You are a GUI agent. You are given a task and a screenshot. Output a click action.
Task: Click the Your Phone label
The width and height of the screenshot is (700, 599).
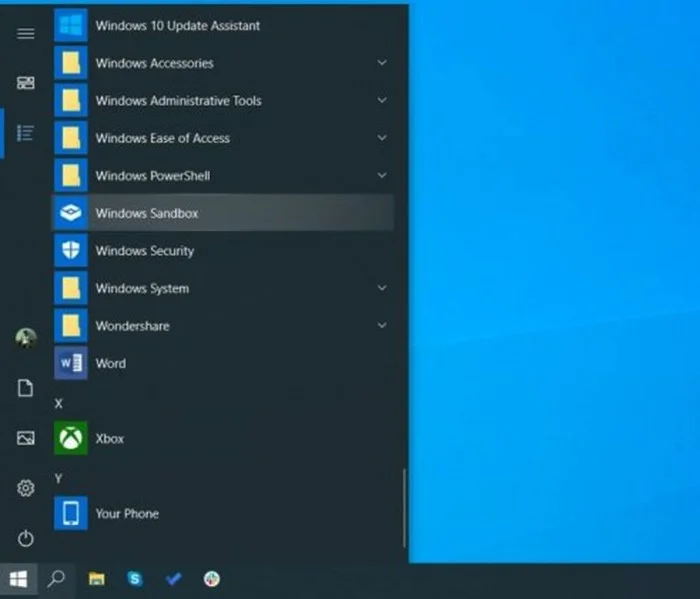[x=127, y=514]
